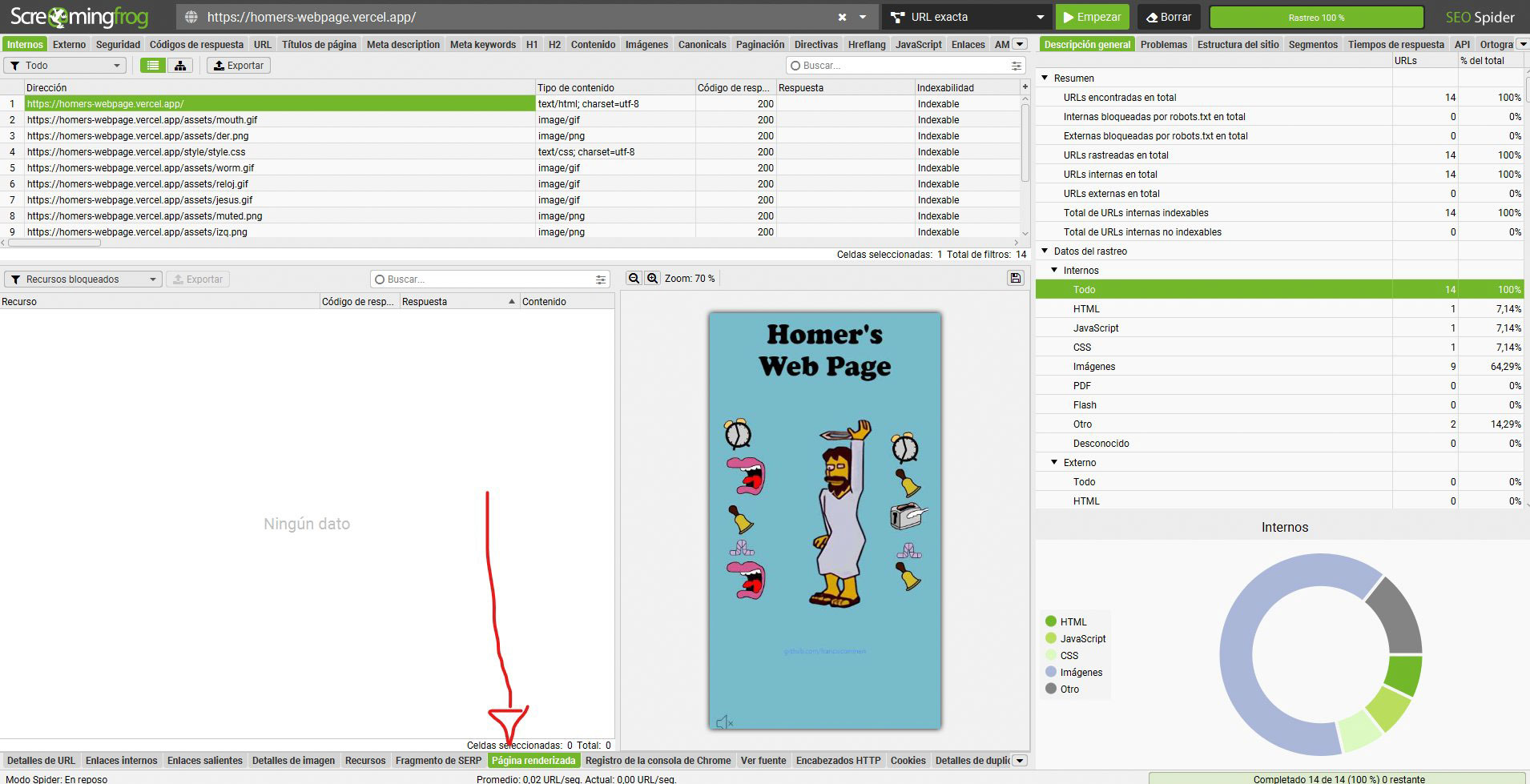Click the globe icon in the URL bar
1530x784 pixels.
tap(191, 17)
